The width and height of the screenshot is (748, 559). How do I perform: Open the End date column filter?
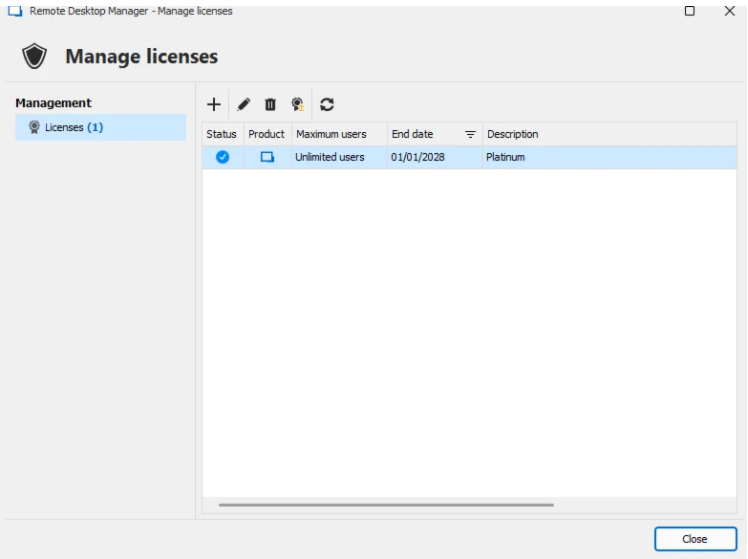470,134
